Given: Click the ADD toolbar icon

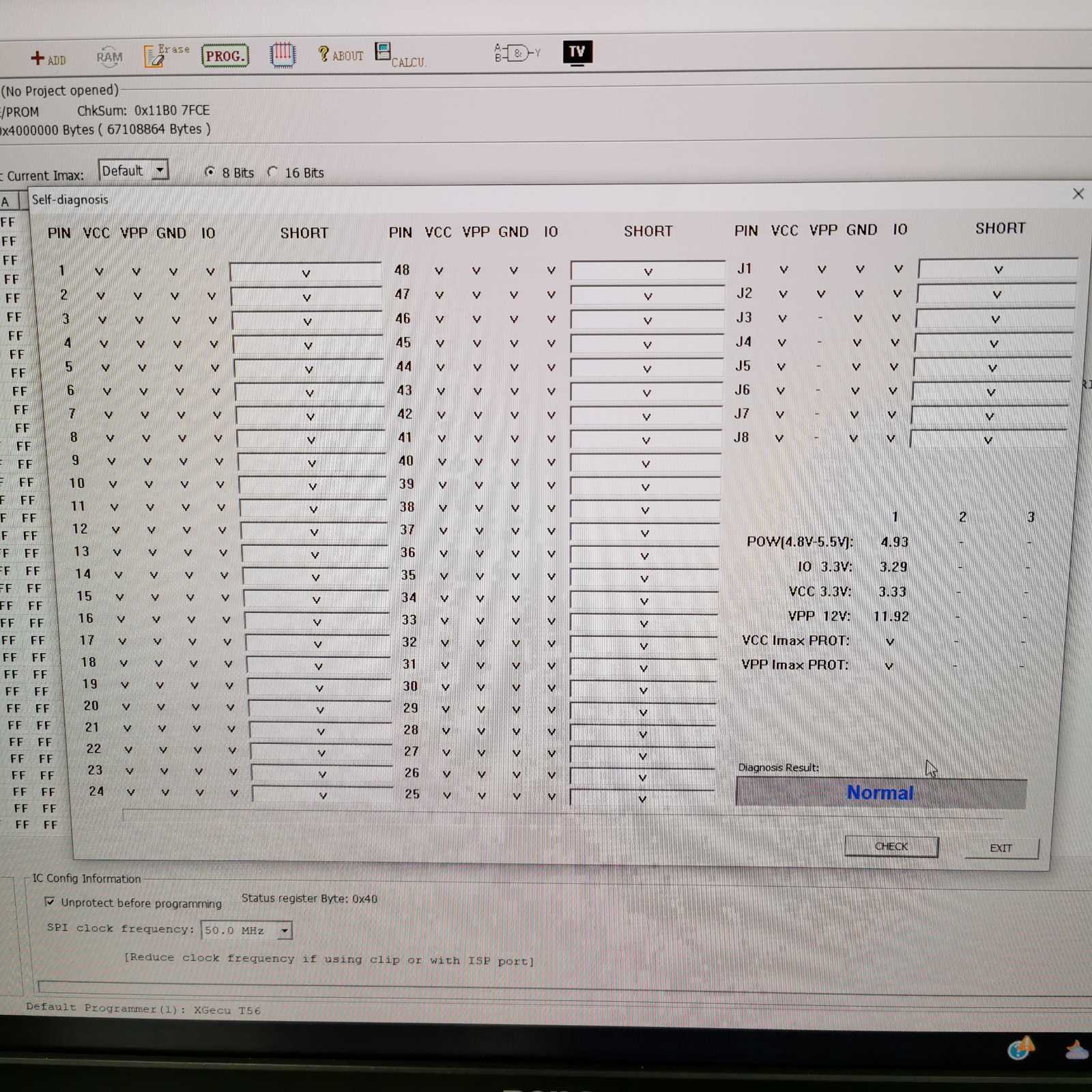Looking at the screenshot, I should [x=47, y=59].
